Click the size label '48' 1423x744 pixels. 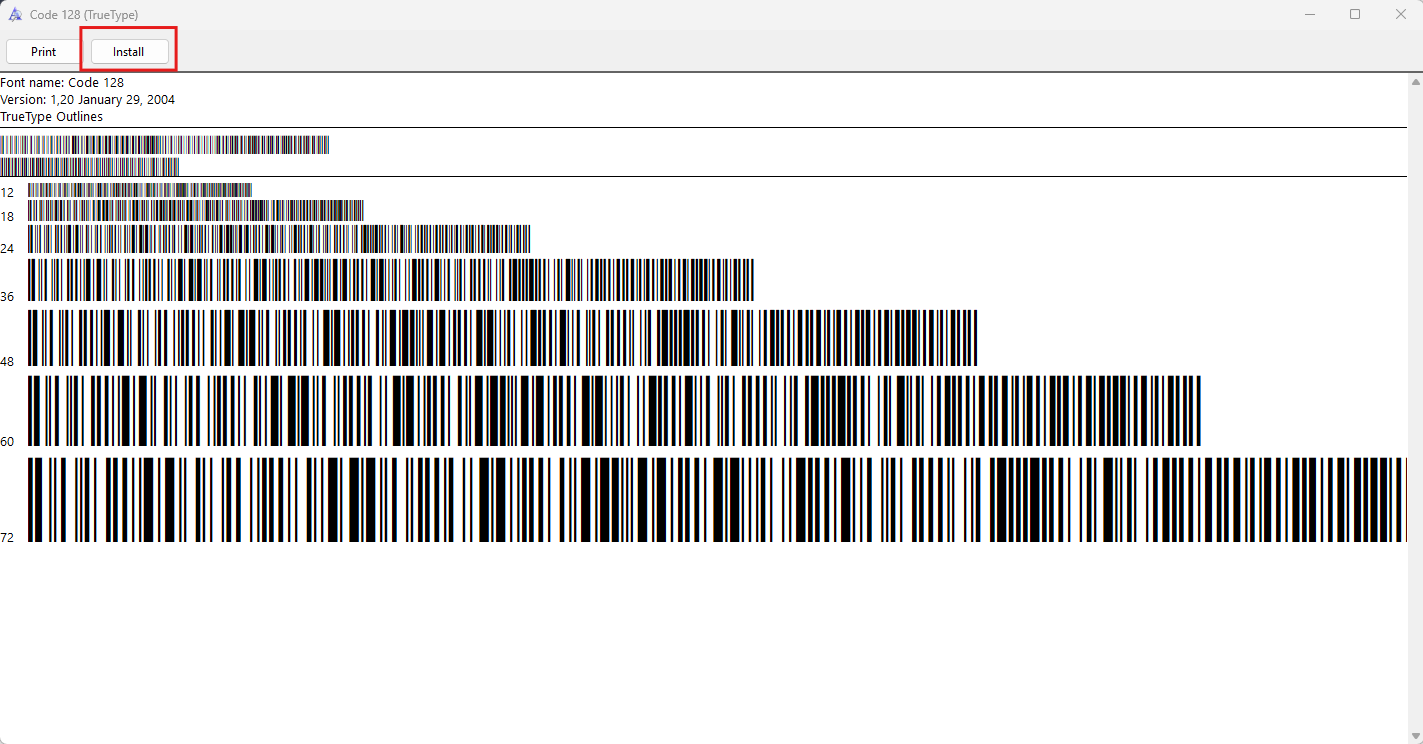click(x=7, y=362)
